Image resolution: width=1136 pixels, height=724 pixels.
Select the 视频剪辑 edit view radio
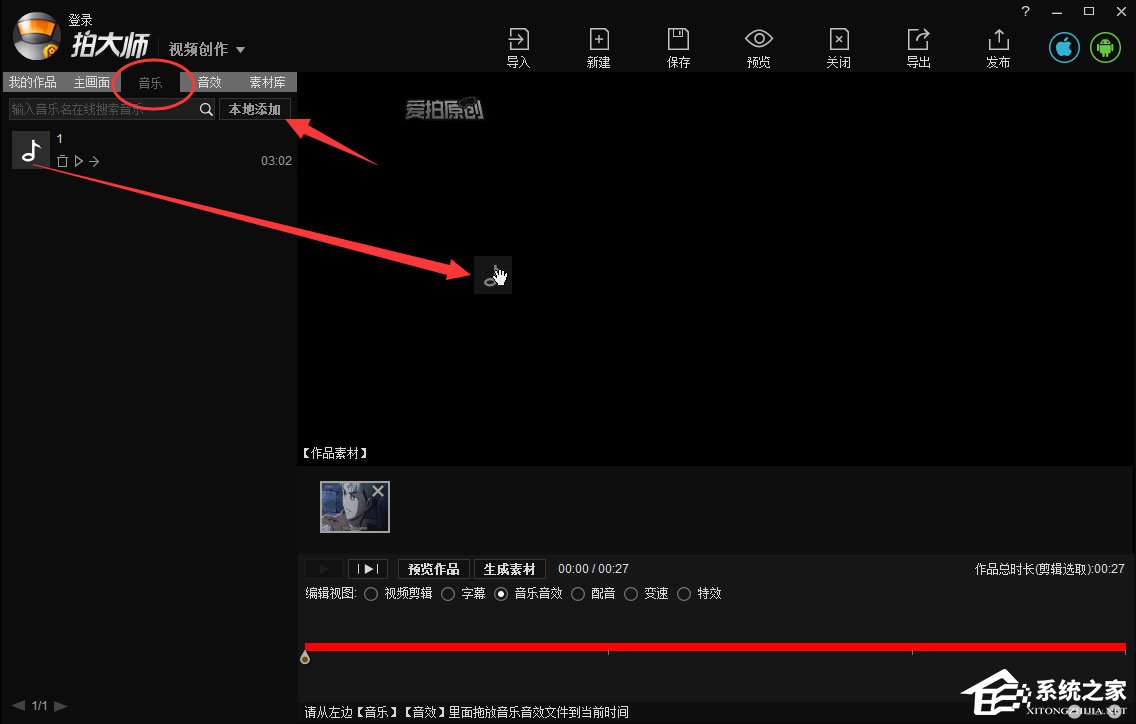tap(371, 594)
